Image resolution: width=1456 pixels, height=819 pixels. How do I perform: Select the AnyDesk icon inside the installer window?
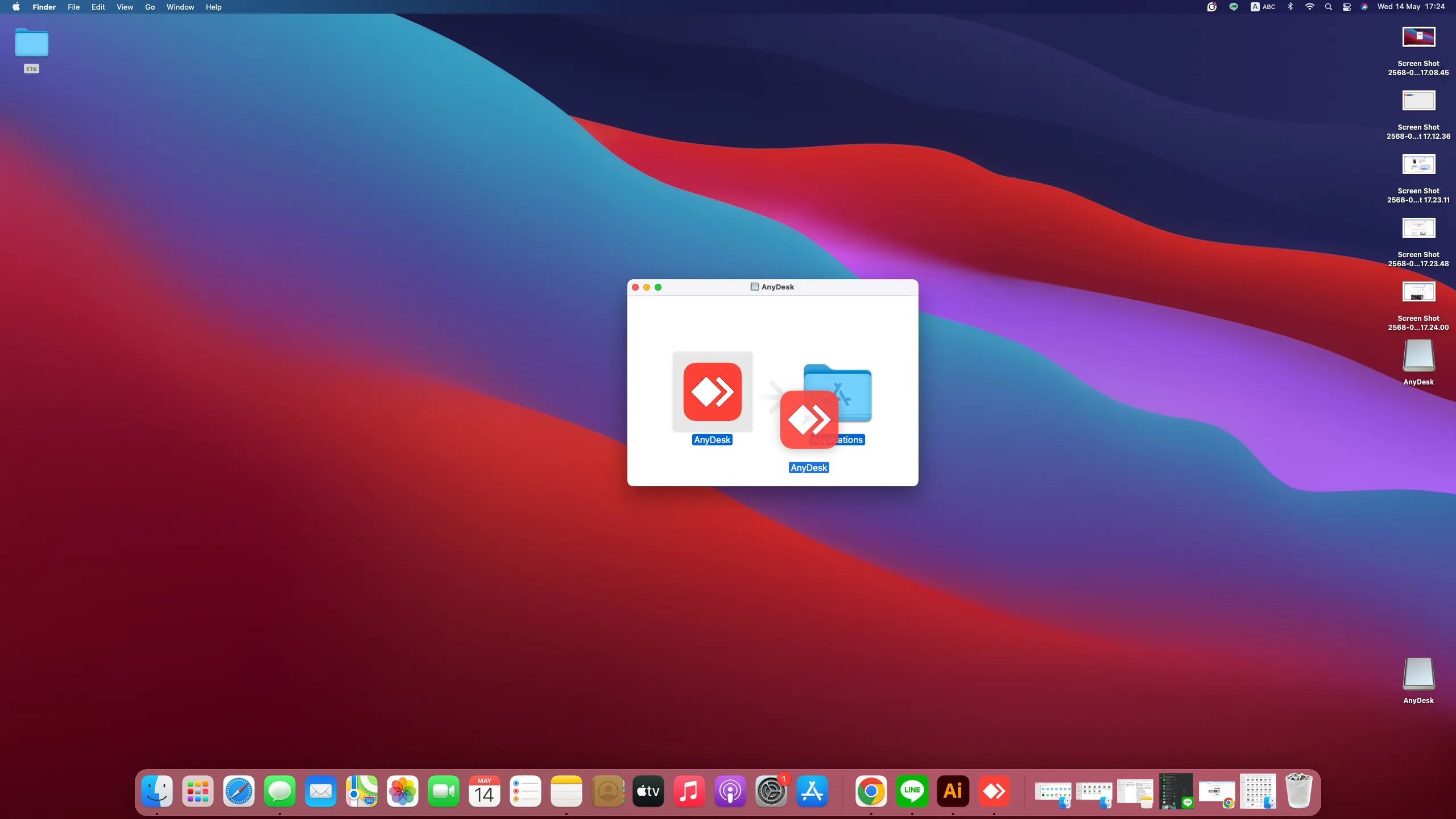coord(711,392)
